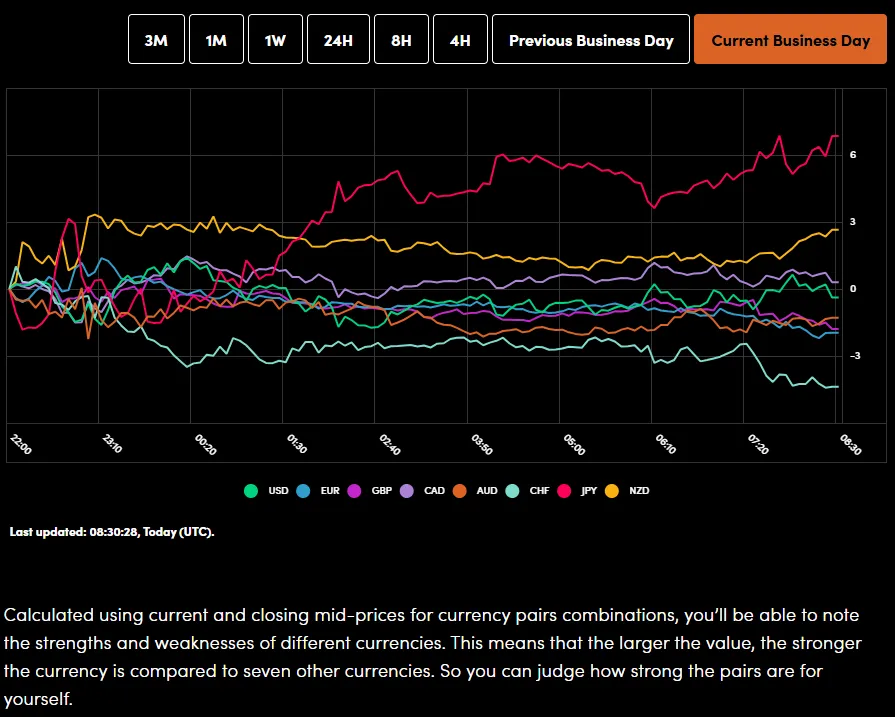Open the Previous Business Day view
This screenshot has height=717, width=895.
[x=591, y=40]
